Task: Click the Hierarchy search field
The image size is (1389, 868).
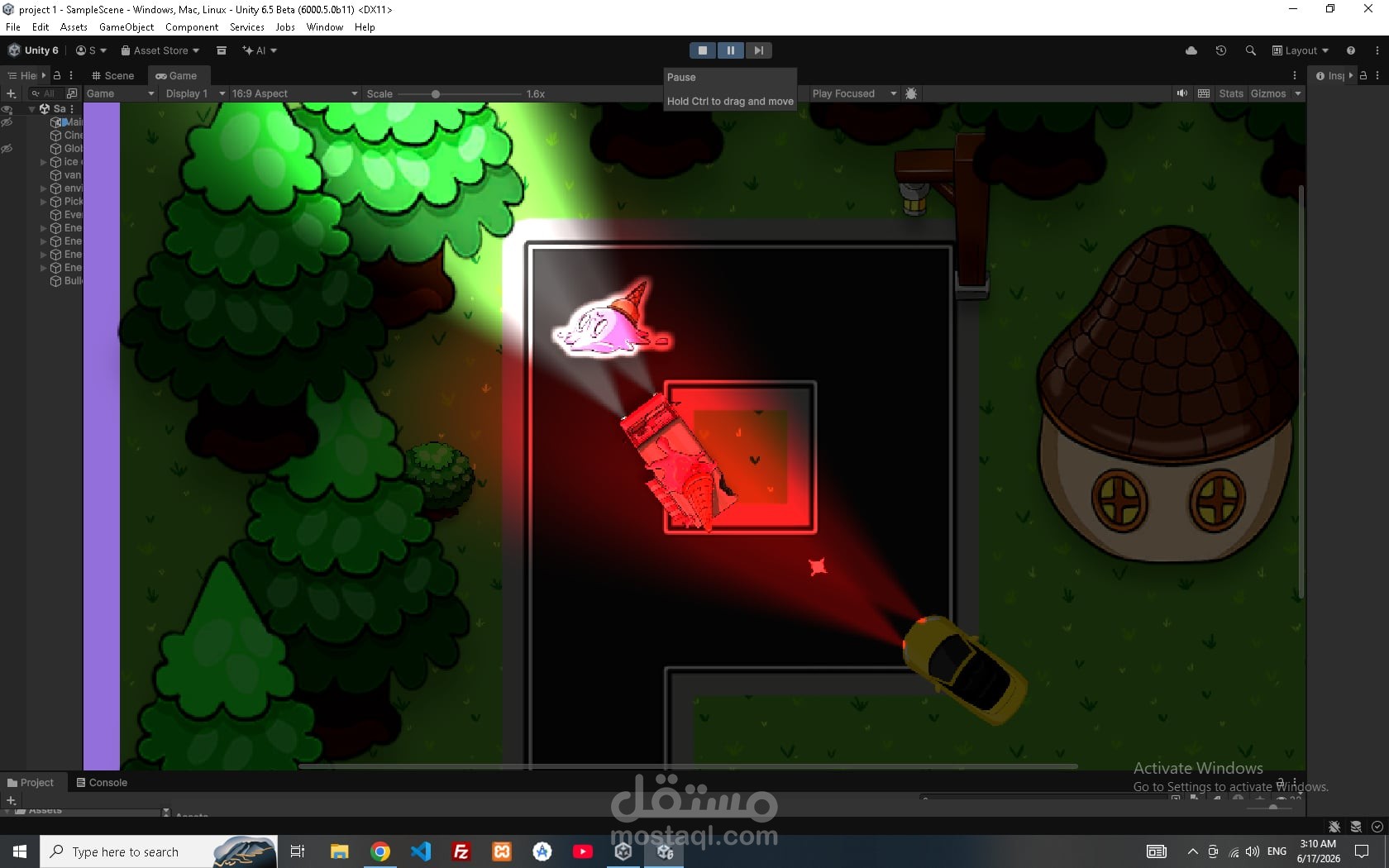Action: (x=48, y=93)
